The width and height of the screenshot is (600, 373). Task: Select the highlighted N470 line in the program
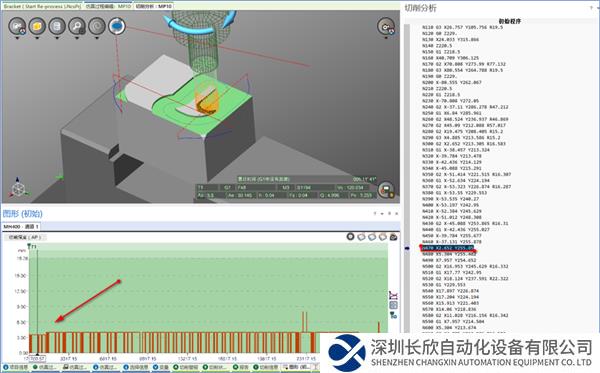(x=448, y=248)
